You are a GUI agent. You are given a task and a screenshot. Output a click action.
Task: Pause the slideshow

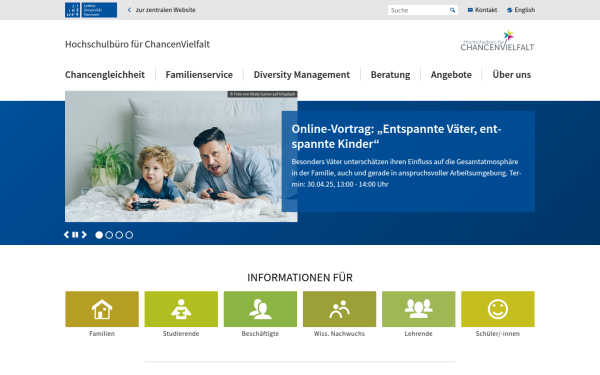pyautogui.click(x=75, y=235)
